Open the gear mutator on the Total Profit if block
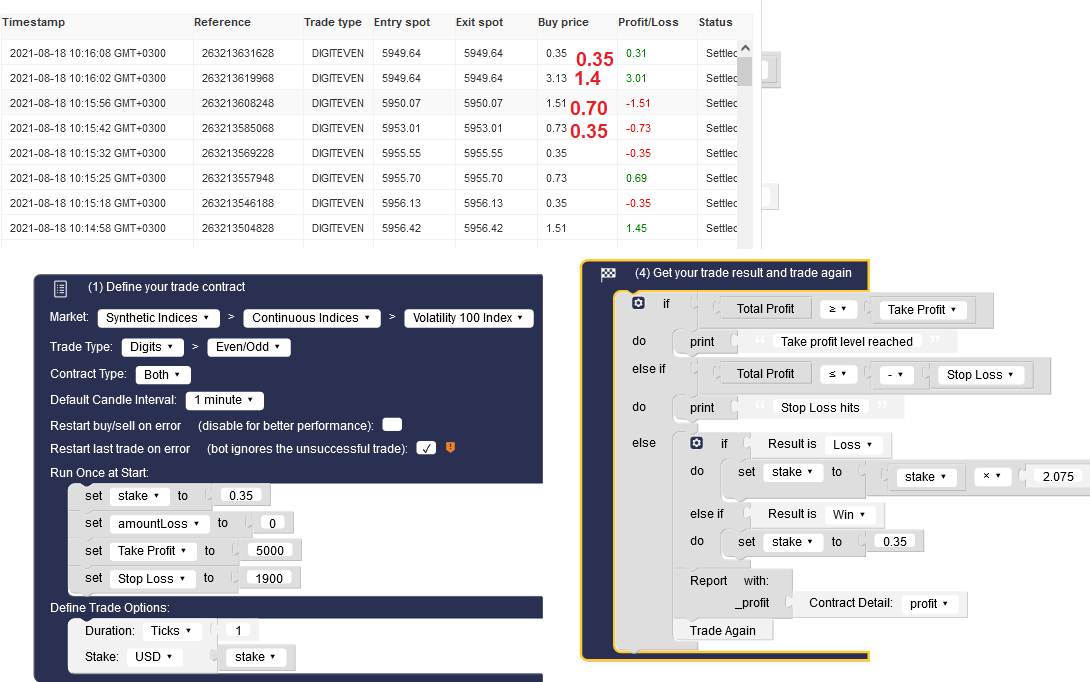Viewport: 1090px width, 682px height. [637, 302]
